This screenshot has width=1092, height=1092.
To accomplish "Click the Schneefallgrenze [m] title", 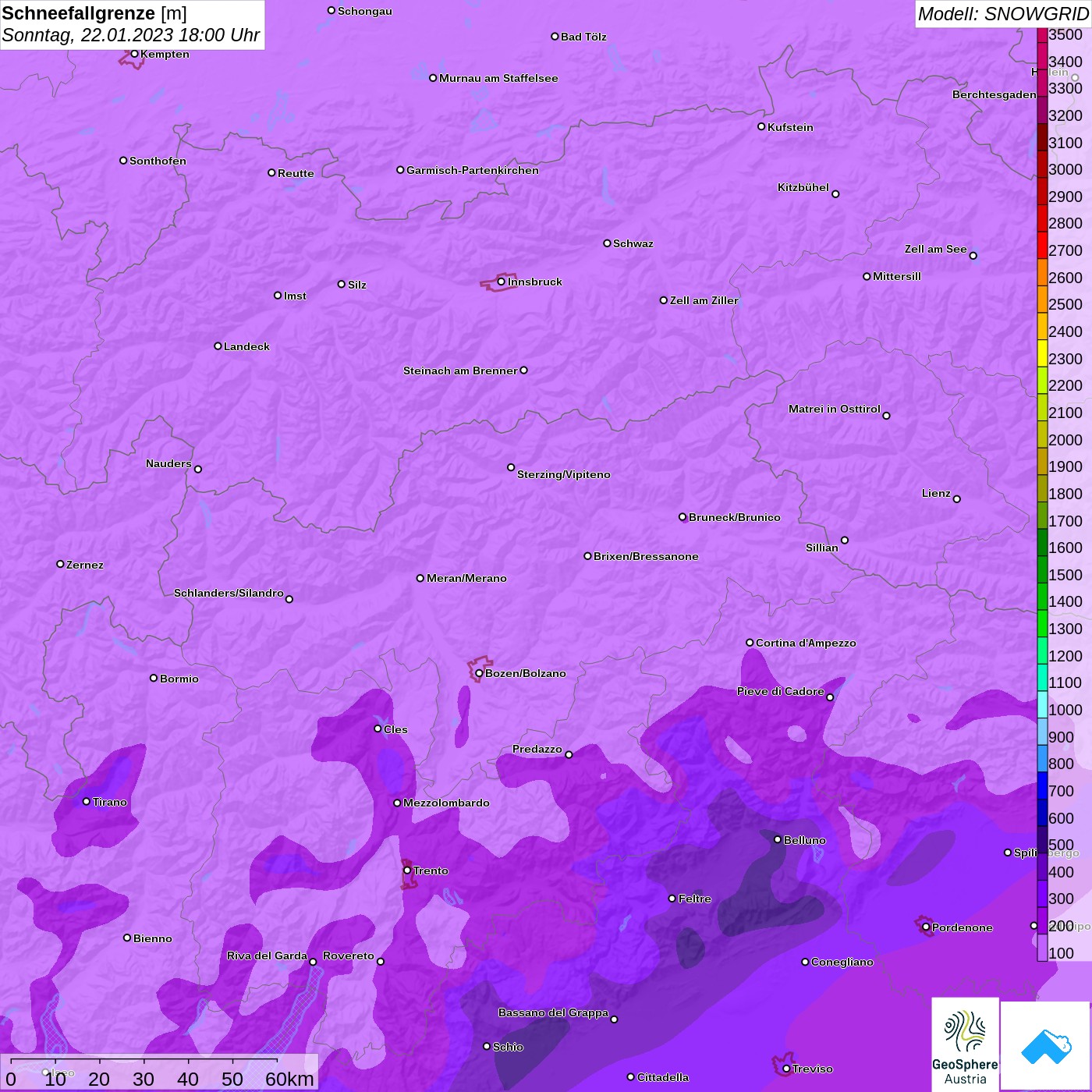I will pos(94,13).
